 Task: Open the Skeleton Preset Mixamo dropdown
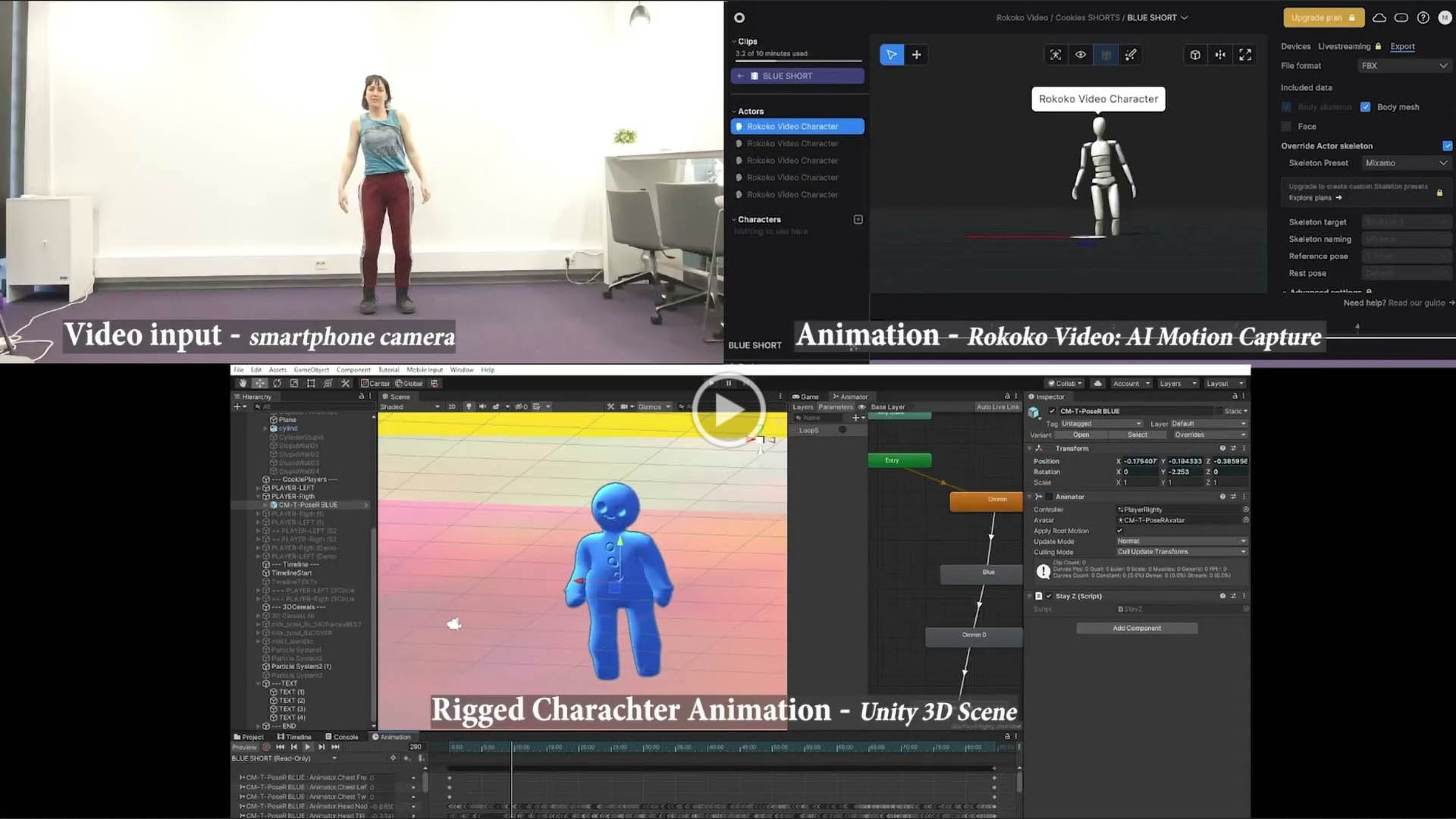pos(1406,163)
